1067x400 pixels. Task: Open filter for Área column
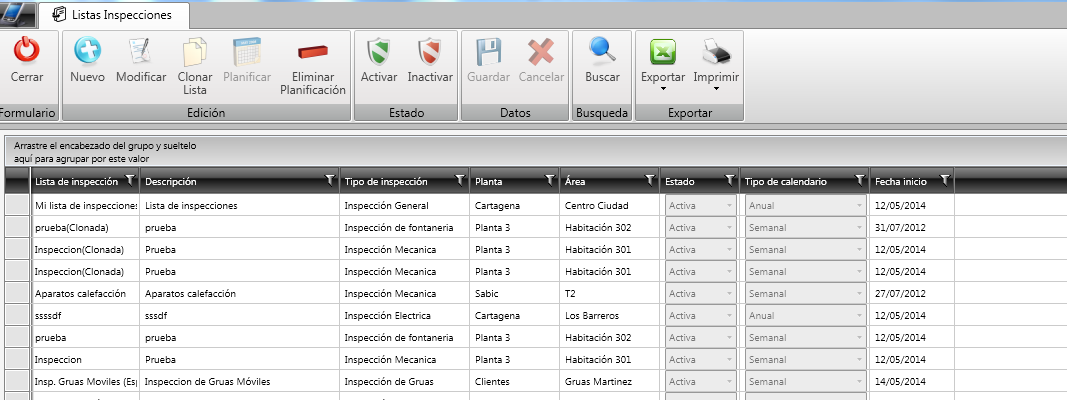click(x=650, y=181)
